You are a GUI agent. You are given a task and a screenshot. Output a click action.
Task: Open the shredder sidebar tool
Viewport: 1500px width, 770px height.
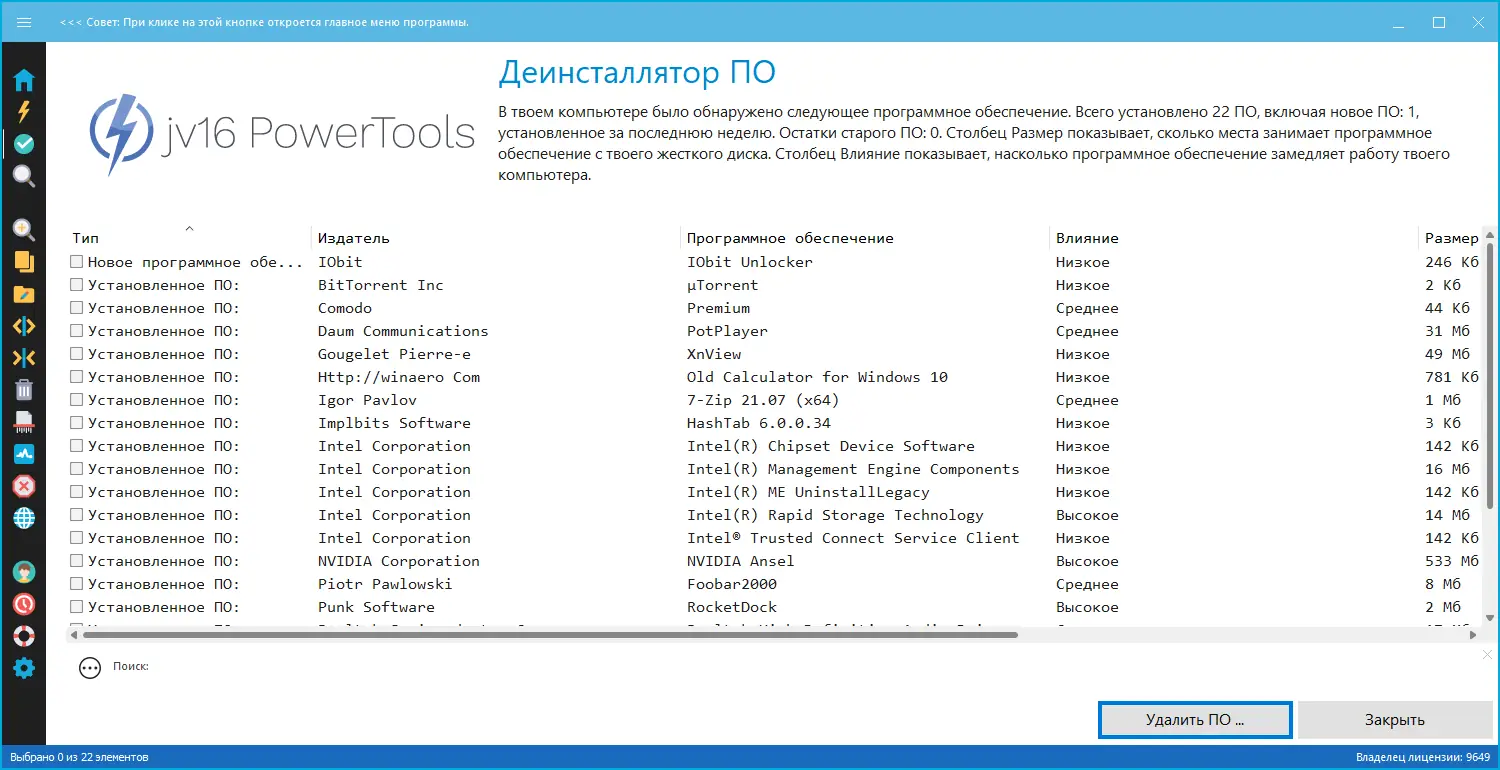[24, 422]
